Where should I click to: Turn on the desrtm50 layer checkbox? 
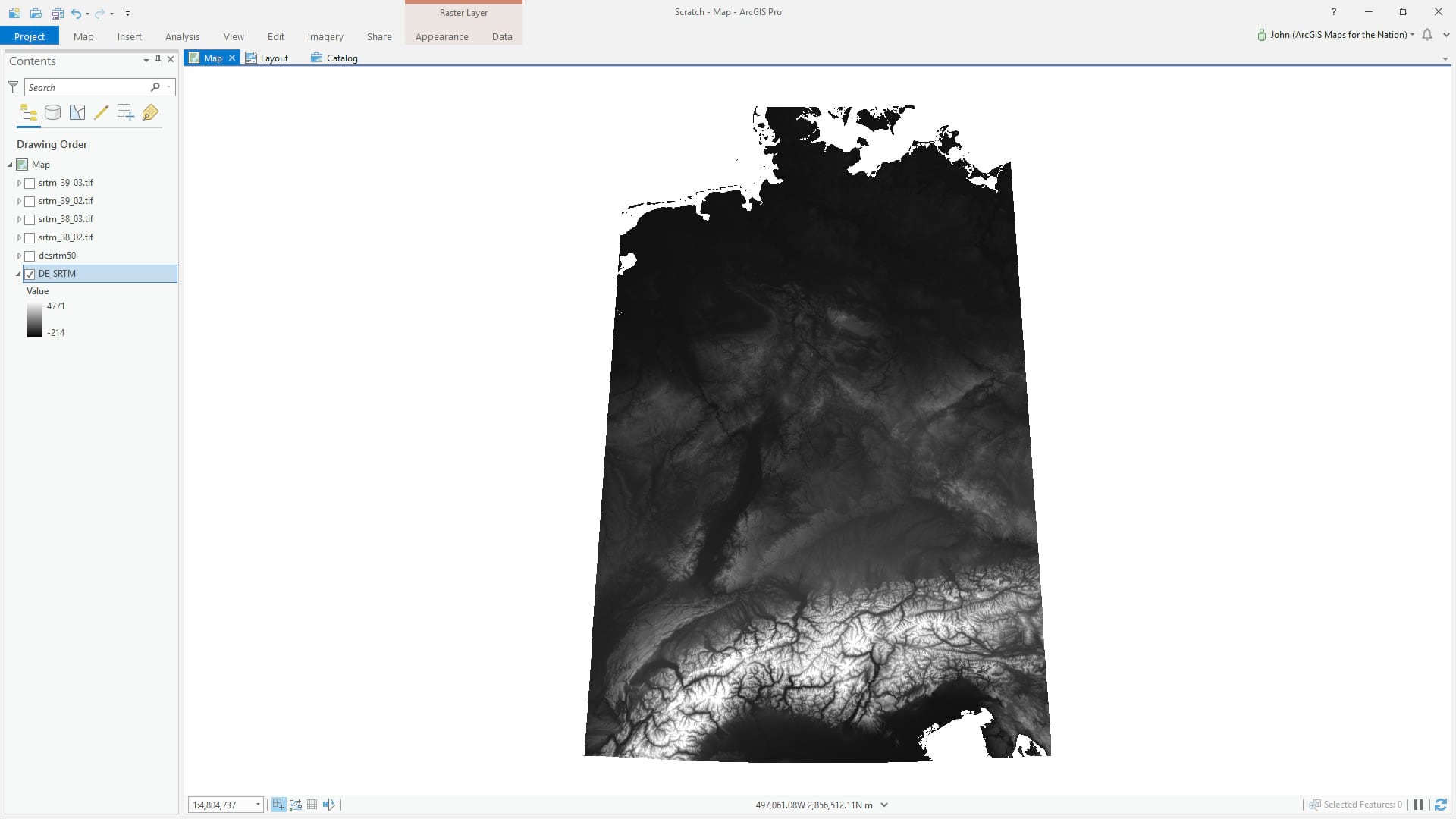click(x=30, y=256)
